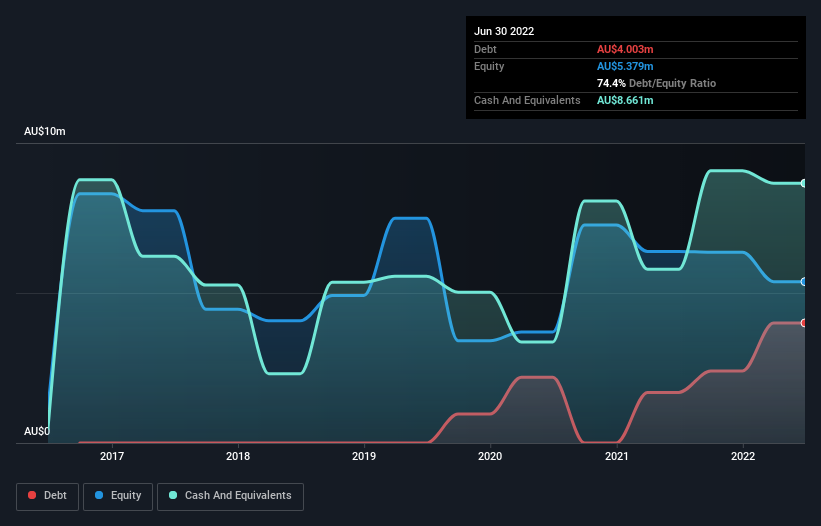Select the 2020 x-axis label

[490, 456]
